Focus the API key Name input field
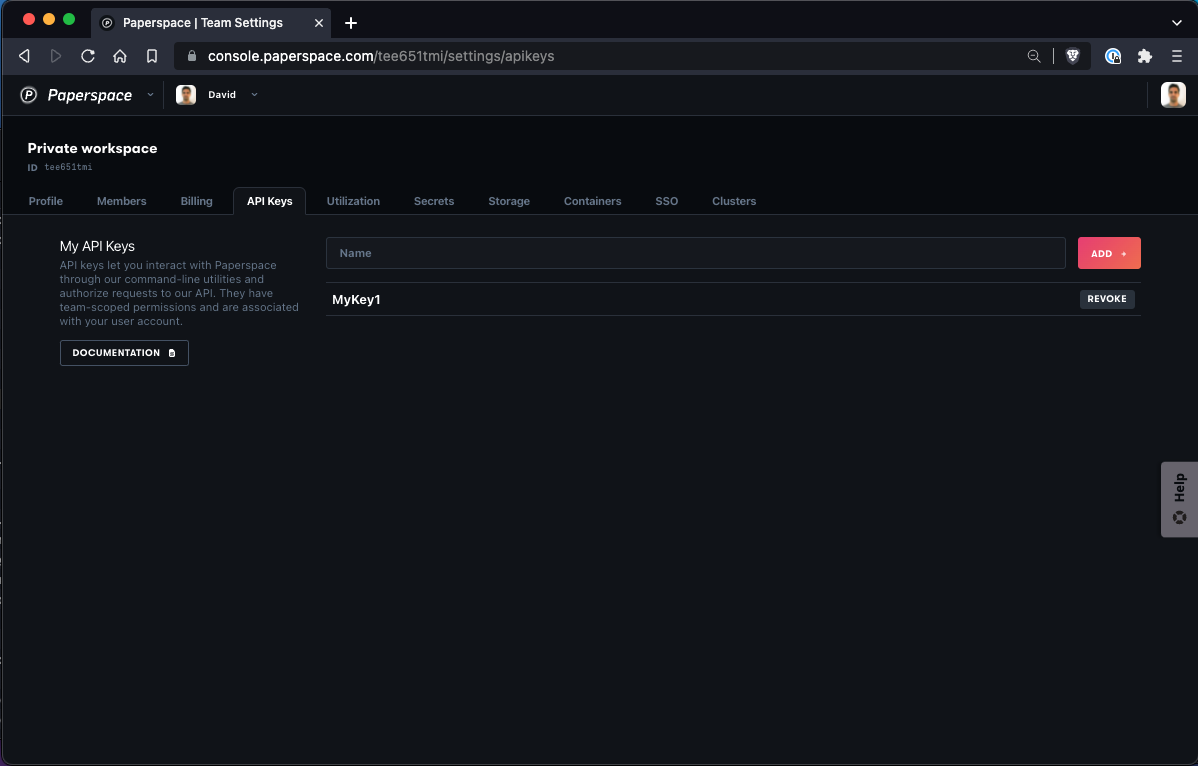 point(695,253)
